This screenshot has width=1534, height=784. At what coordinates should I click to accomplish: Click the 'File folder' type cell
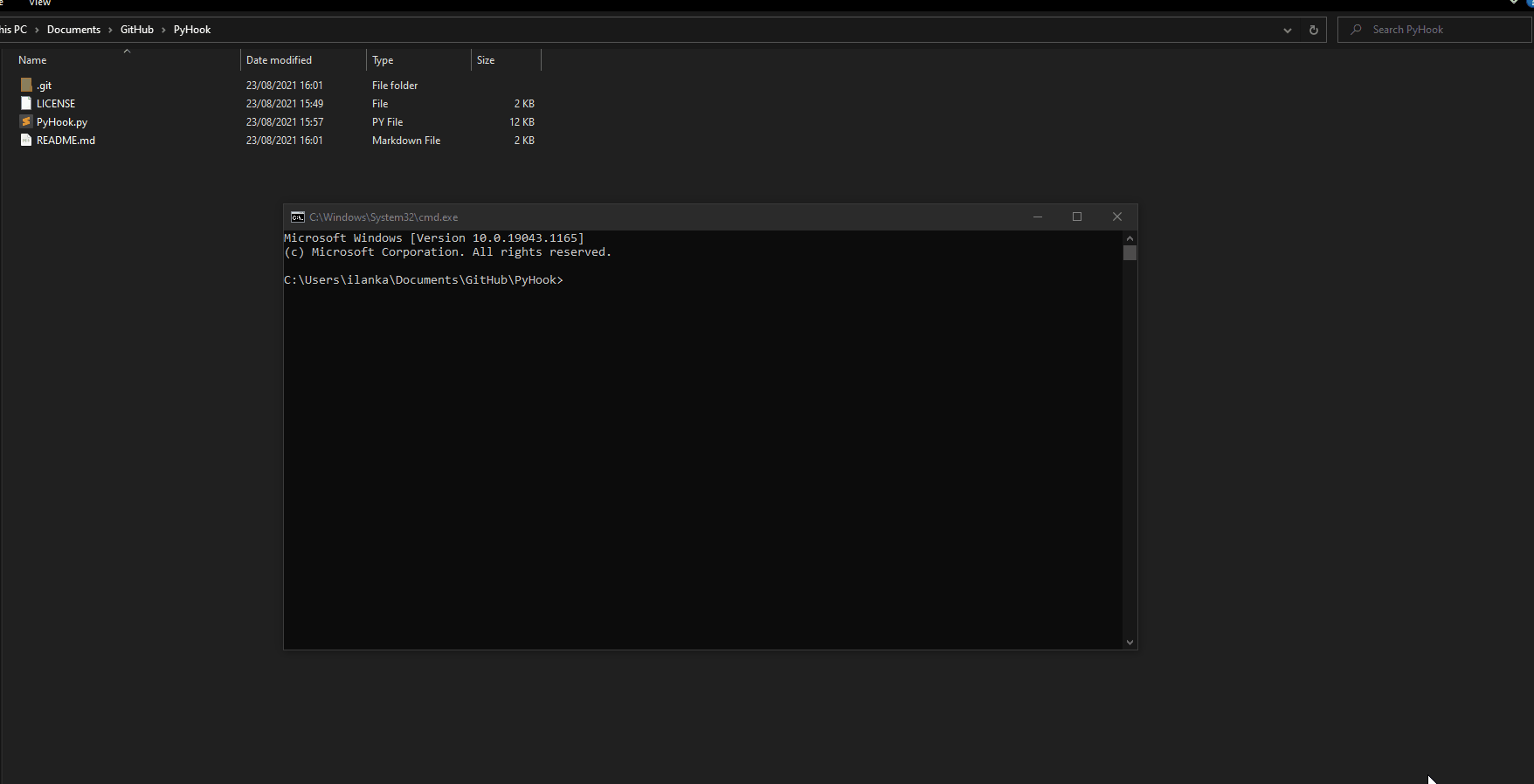(x=395, y=86)
